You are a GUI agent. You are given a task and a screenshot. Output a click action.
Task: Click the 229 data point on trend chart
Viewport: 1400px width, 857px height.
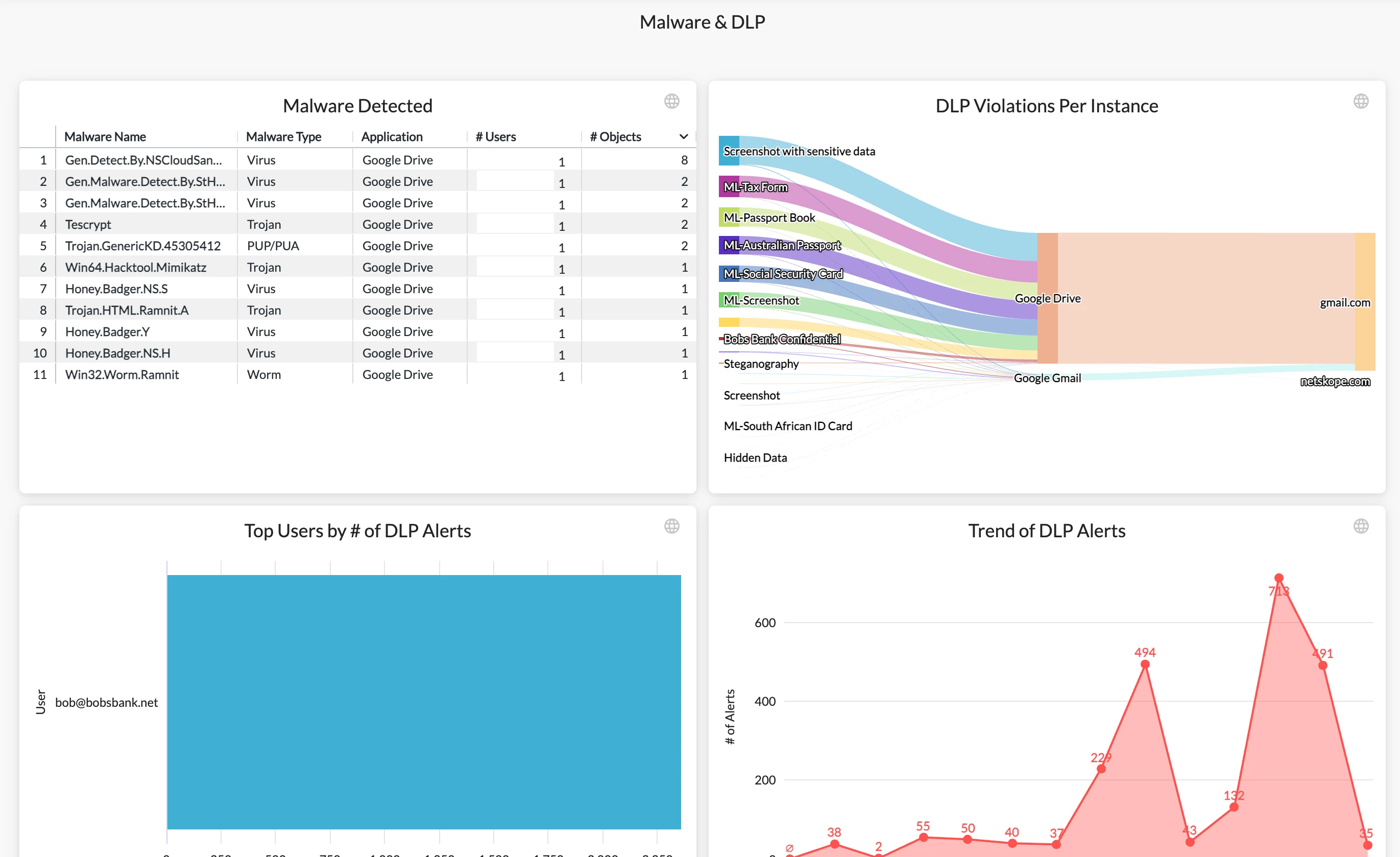click(1101, 769)
